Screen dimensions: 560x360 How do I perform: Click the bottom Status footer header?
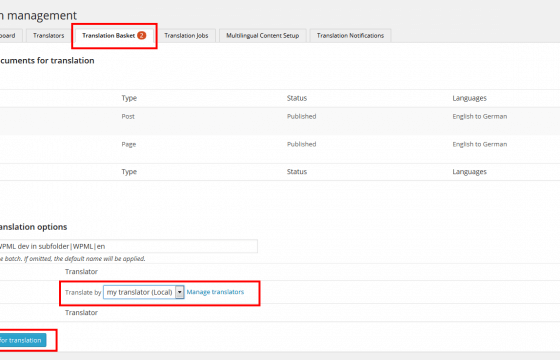tap(297, 172)
